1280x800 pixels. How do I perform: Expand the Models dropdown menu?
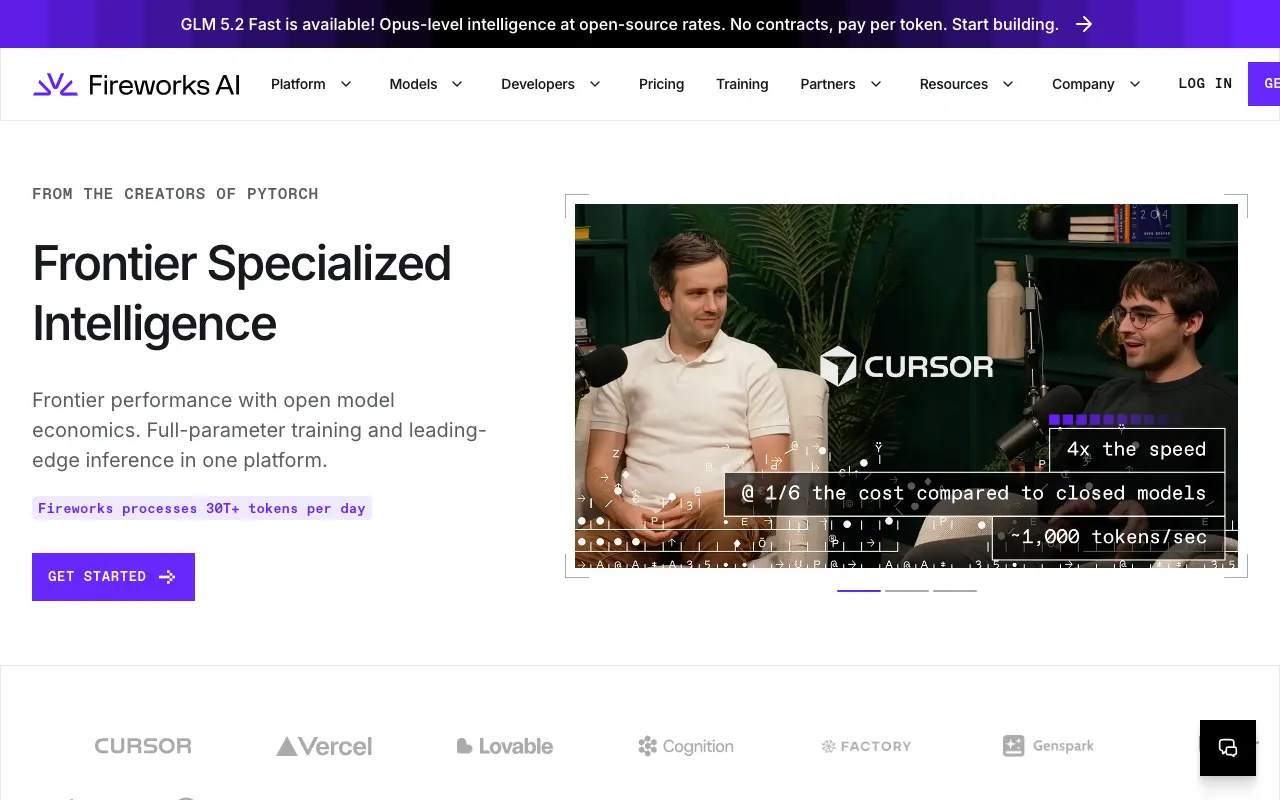click(426, 84)
